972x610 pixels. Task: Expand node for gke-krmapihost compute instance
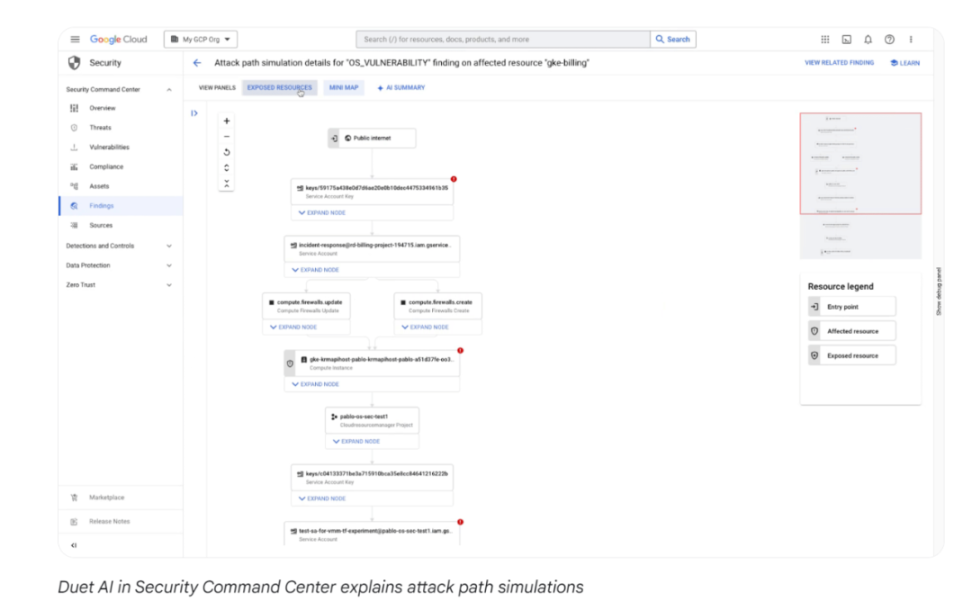click(x=315, y=384)
